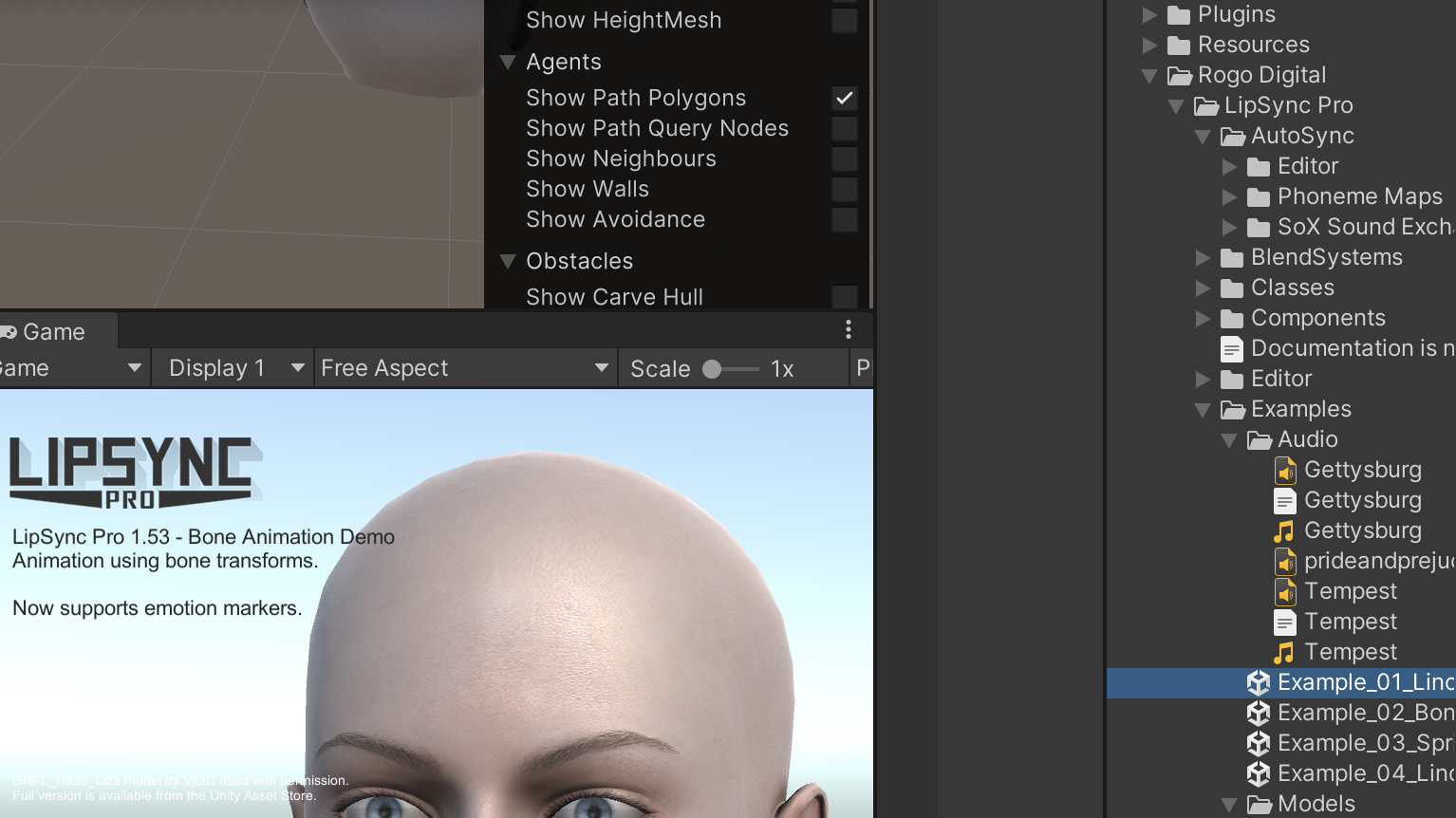Enable Show HeightMesh checkbox

coord(844,20)
